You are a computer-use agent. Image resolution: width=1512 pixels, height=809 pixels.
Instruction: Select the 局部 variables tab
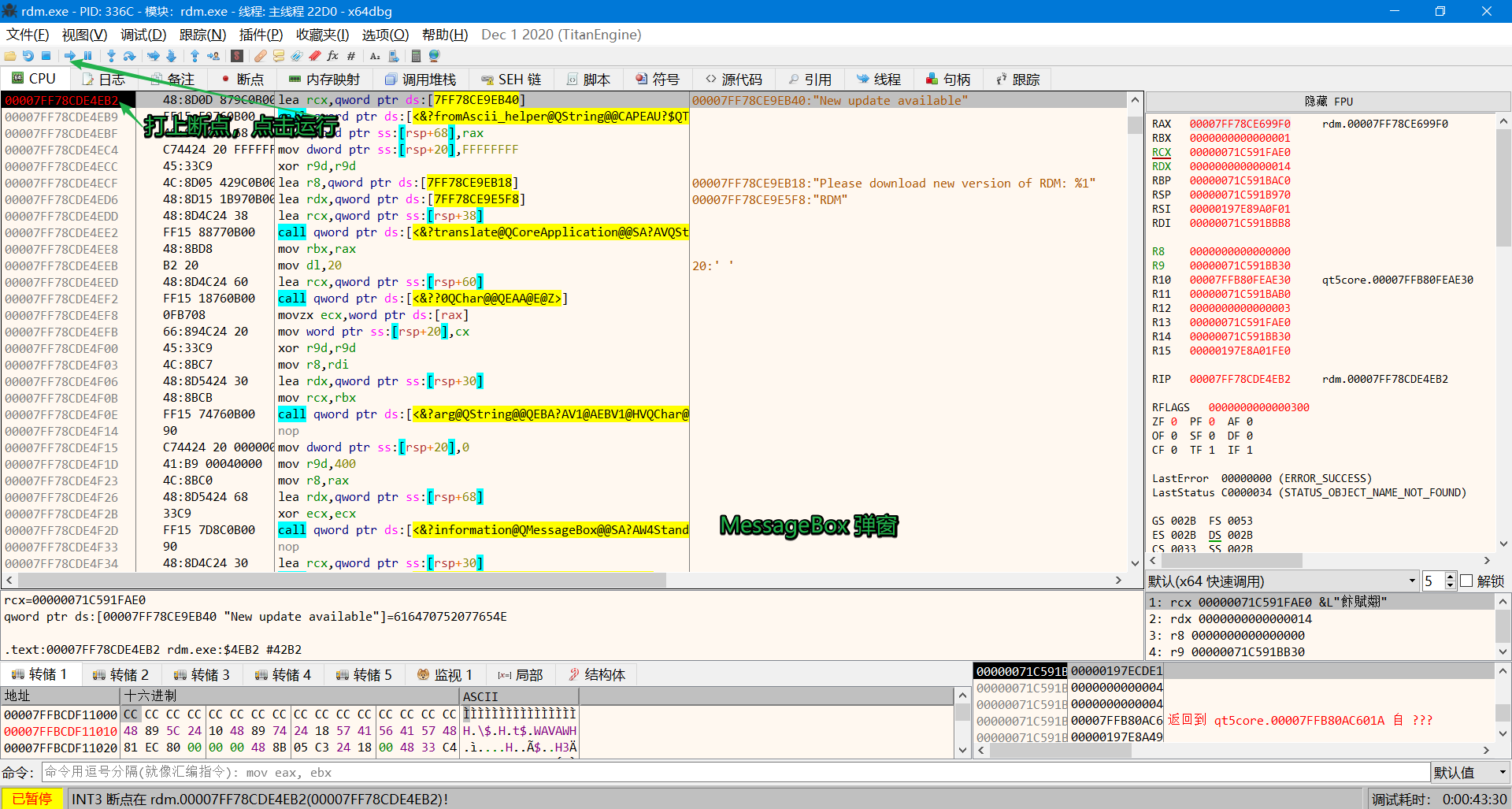[520, 675]
